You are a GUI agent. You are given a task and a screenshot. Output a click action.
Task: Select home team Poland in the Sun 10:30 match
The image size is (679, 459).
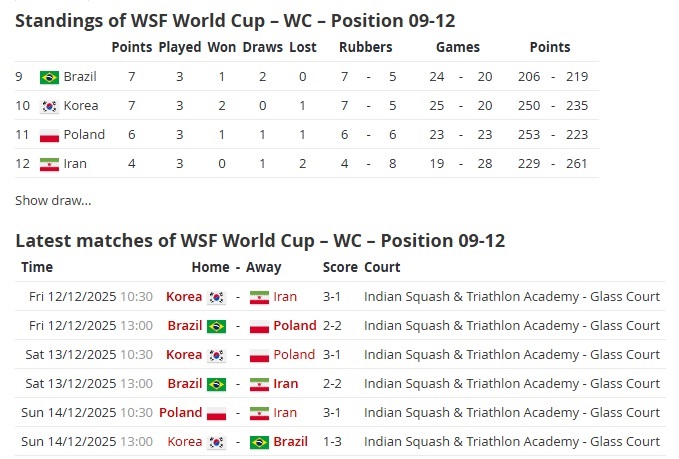point(181,413)
